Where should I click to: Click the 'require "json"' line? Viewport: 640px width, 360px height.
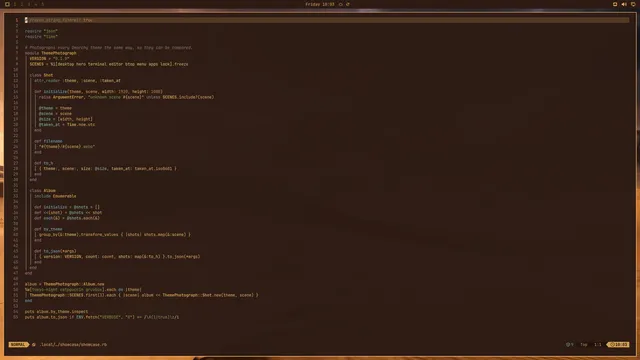tap(41, 31)
